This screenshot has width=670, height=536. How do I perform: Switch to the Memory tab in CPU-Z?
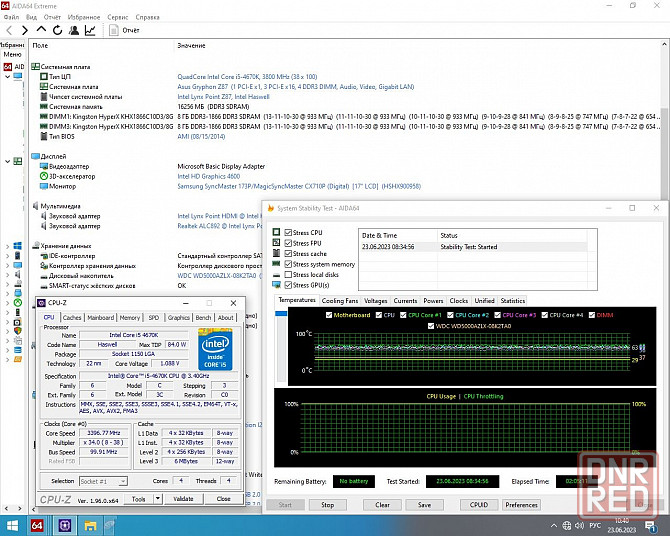coord(130,317)
